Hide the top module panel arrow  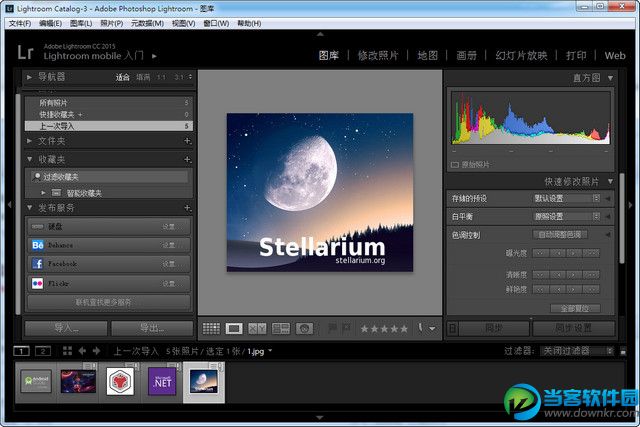[320, 34]
